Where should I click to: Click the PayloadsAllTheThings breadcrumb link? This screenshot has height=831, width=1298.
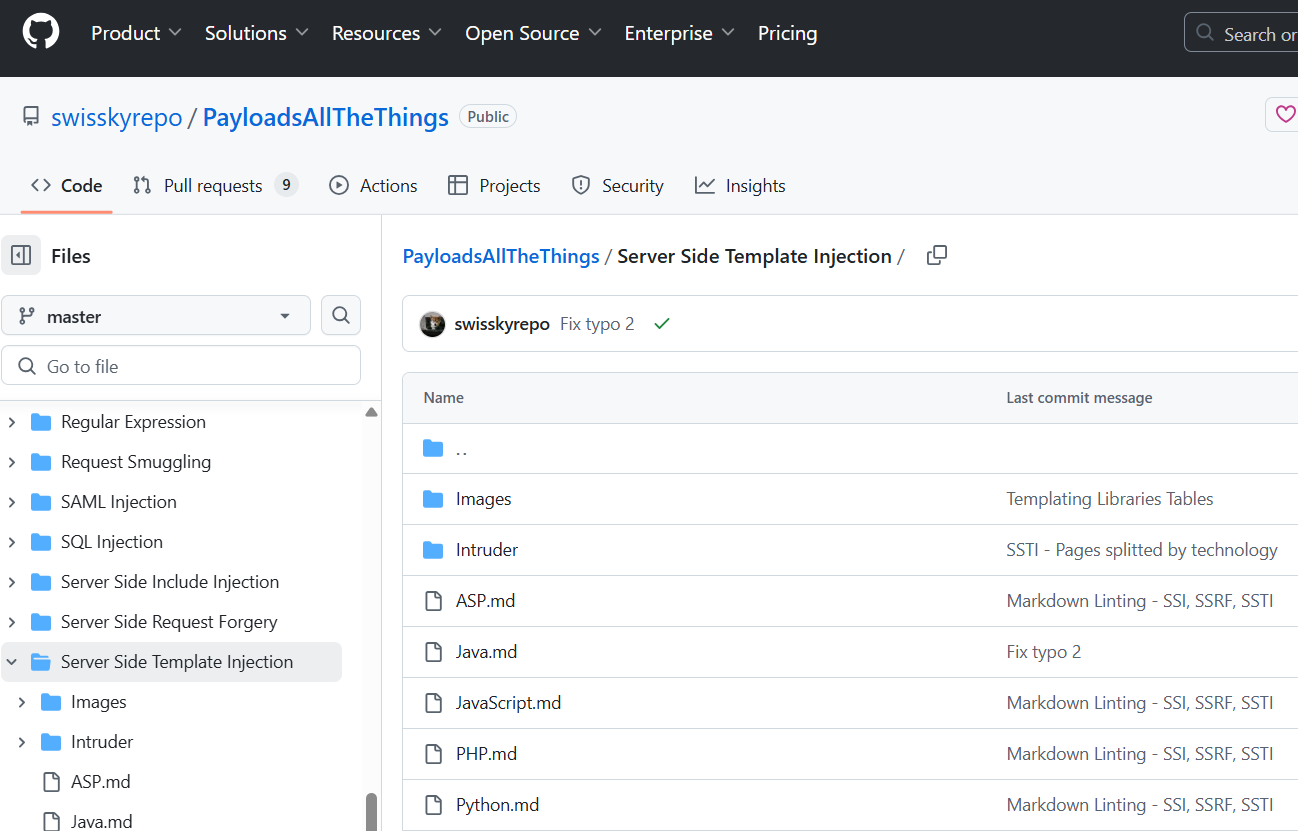500,256
